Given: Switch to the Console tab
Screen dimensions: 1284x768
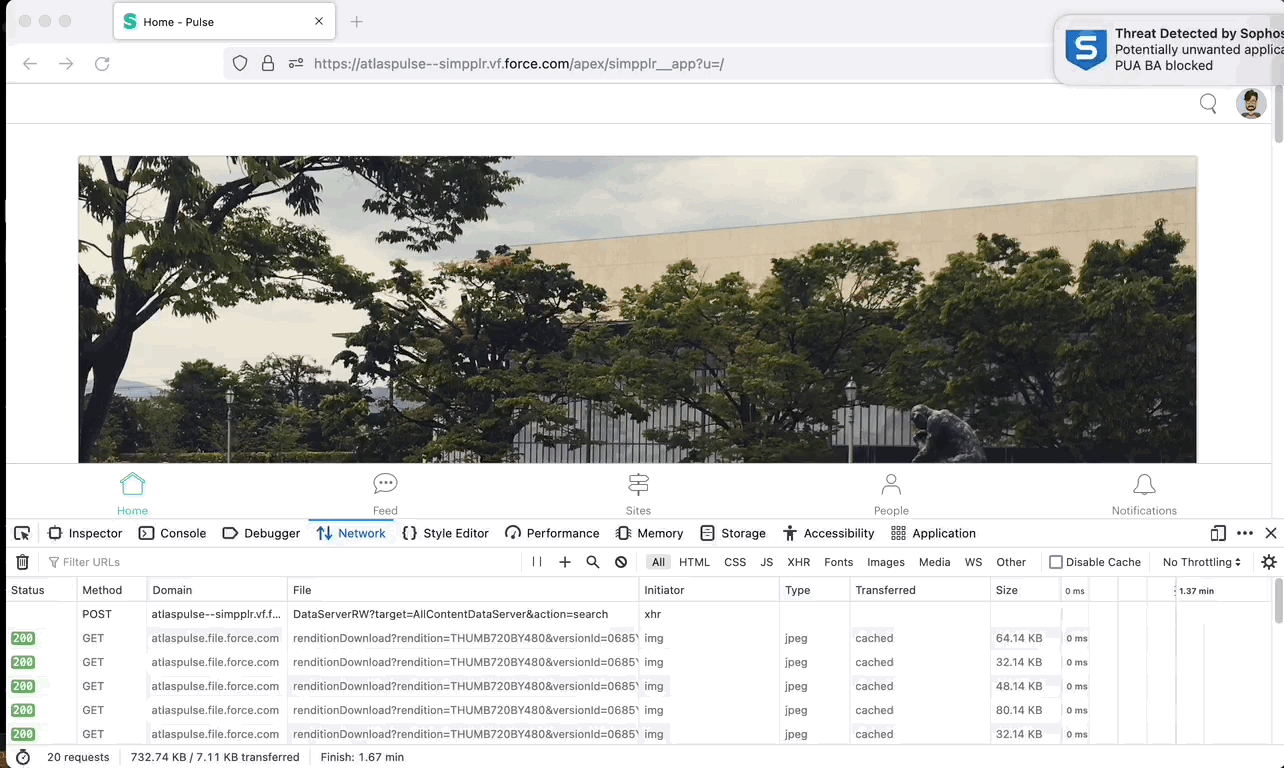Looking at the screenshot, I should 173,533.
